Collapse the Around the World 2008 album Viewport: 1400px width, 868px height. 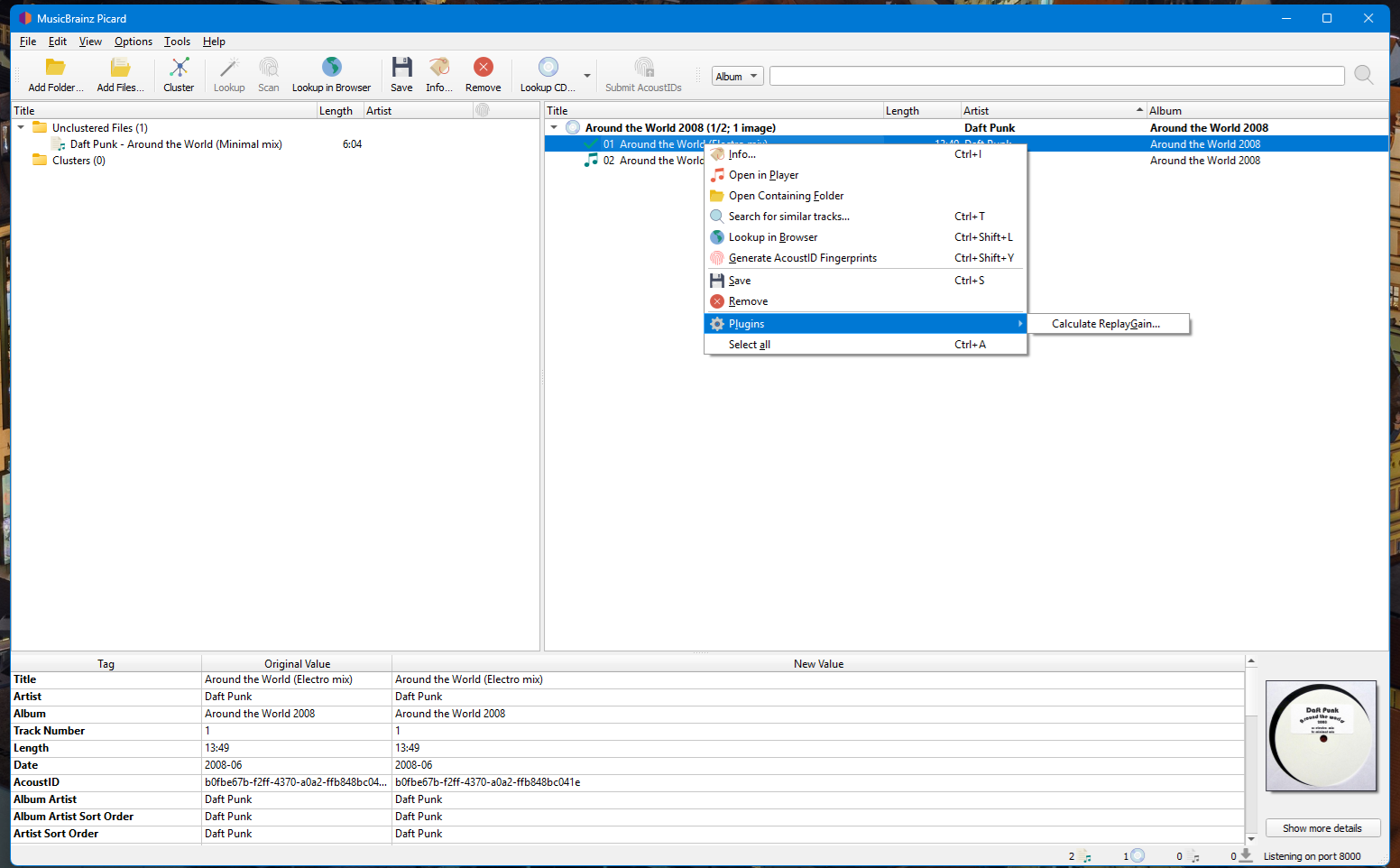[x=554, y=128]
